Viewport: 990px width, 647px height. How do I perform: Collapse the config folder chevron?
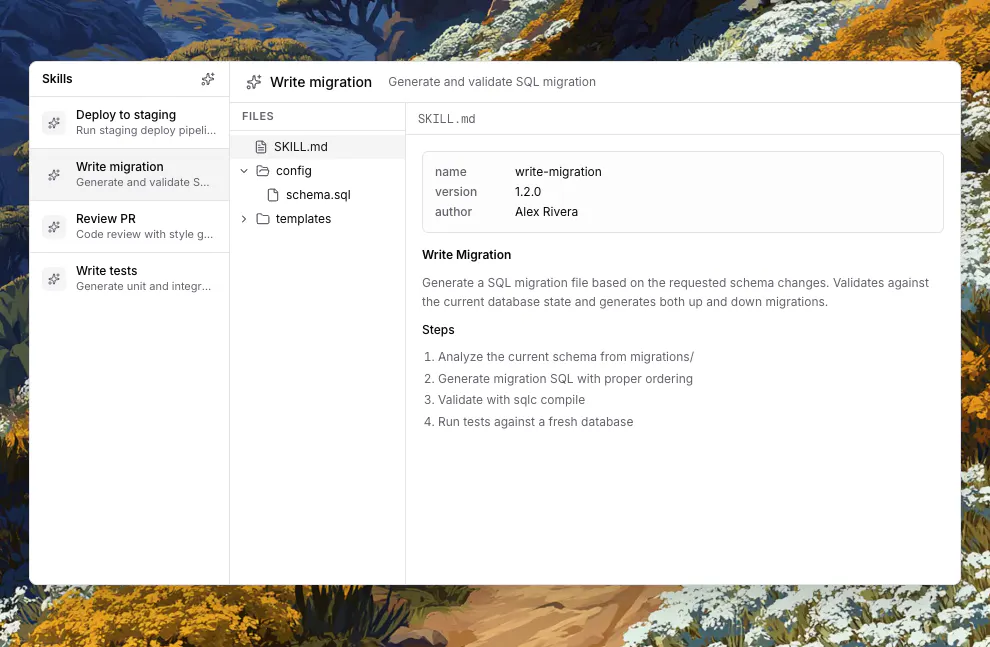pos(244,171)
